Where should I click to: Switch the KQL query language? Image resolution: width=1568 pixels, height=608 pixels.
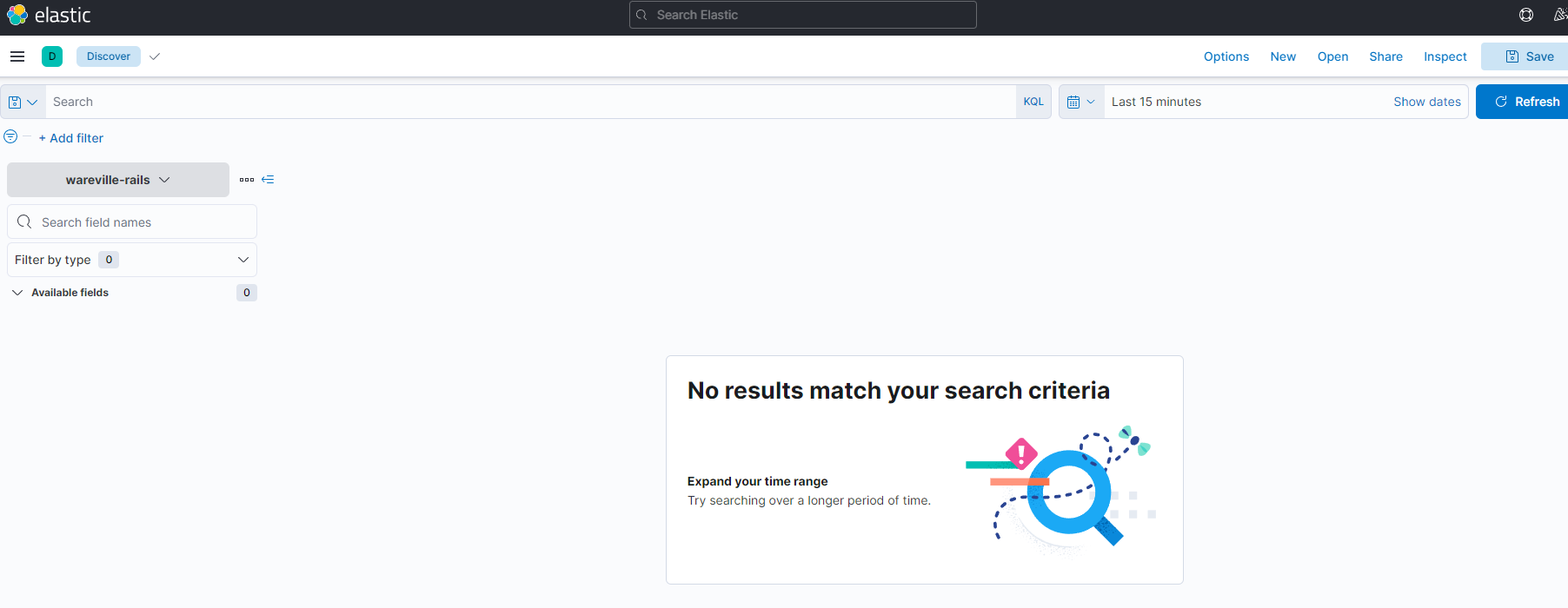pos(1033,102)
